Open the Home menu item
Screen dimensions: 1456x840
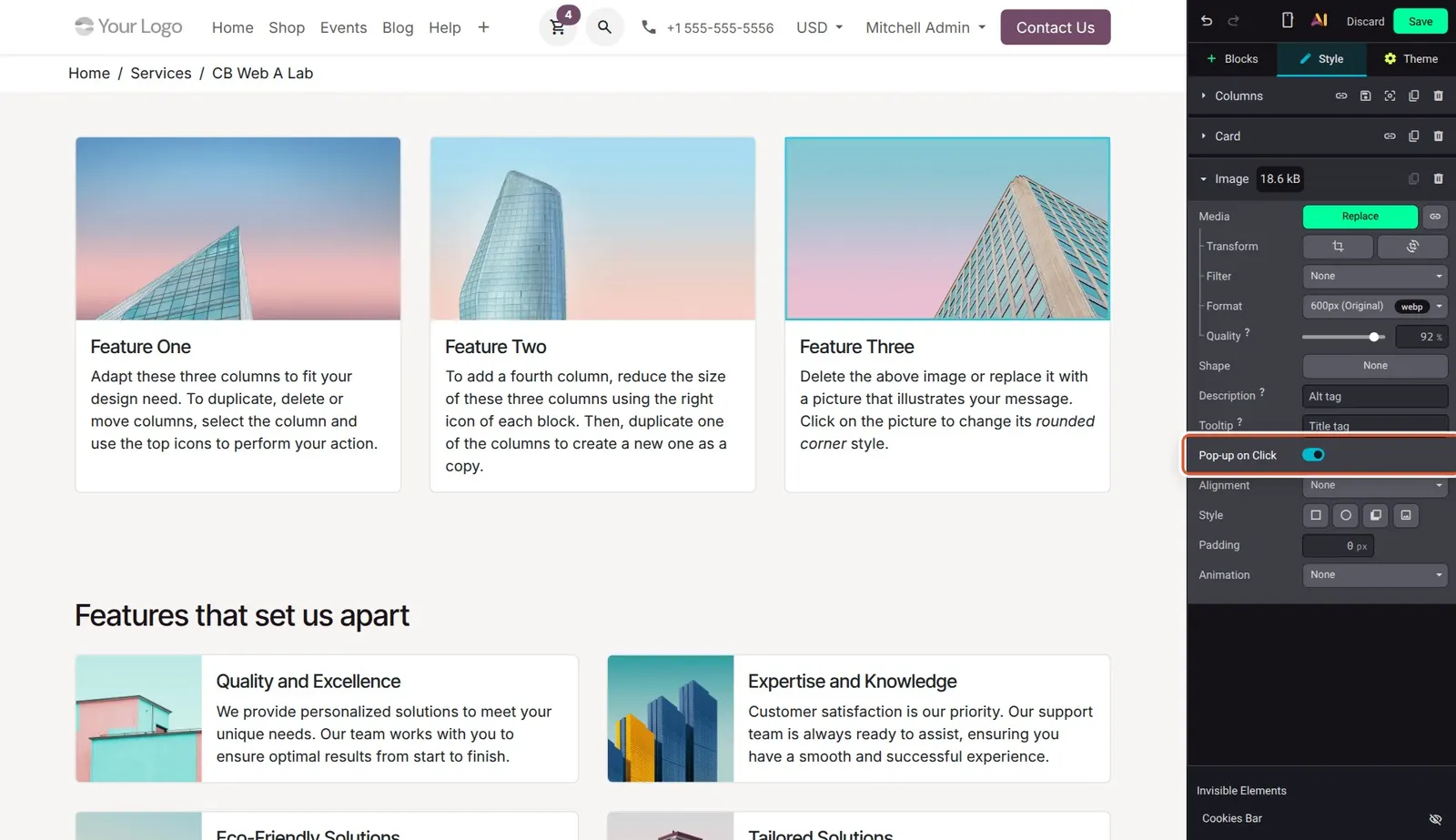(x=233, y=27)
